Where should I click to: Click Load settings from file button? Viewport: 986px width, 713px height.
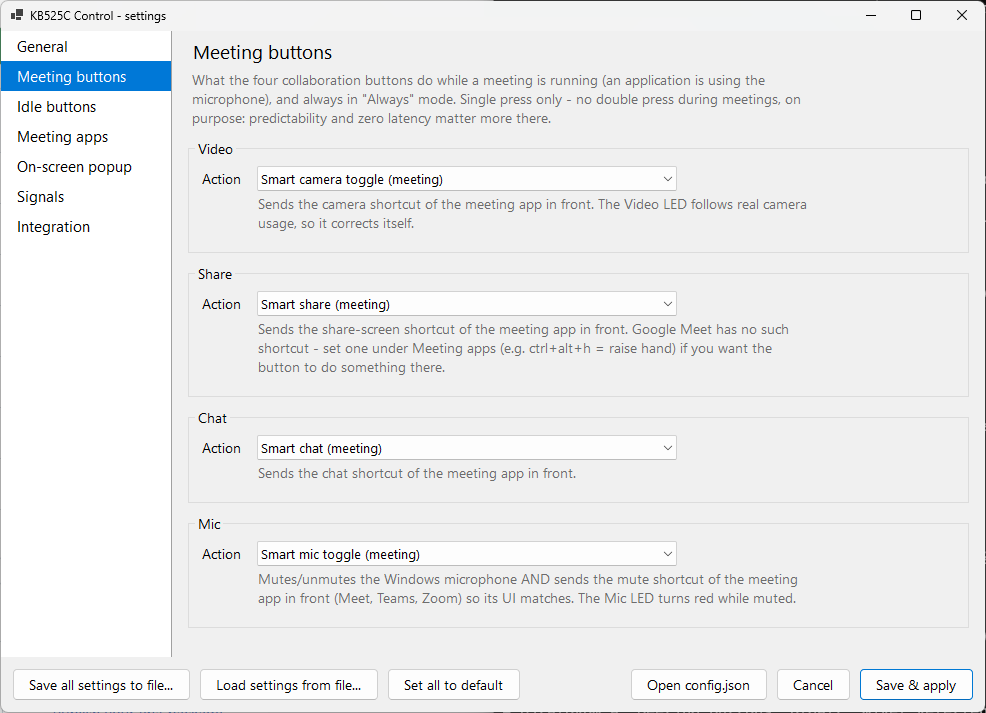point(289,685)
